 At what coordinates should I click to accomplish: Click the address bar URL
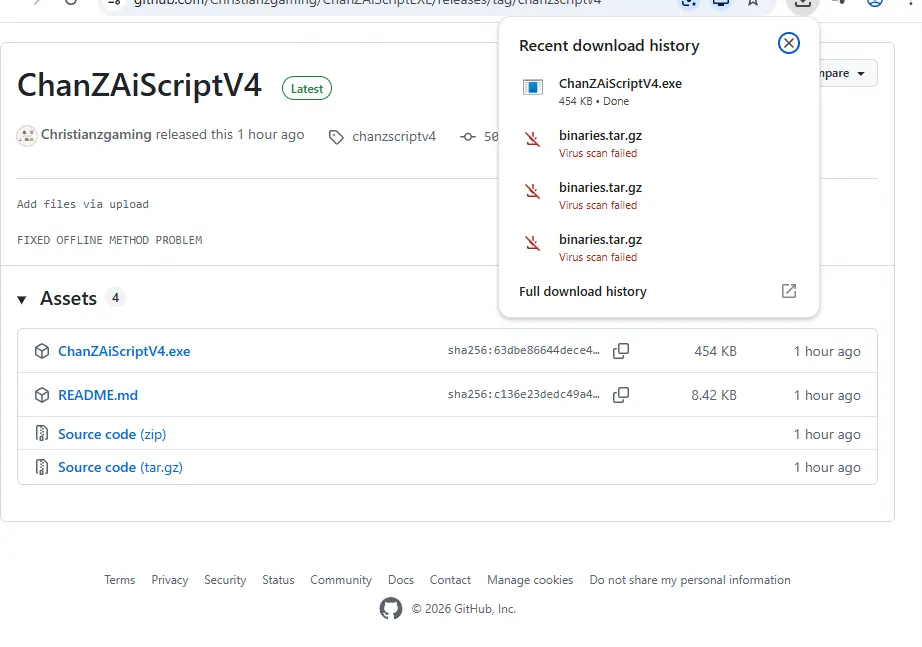(368, 2)
